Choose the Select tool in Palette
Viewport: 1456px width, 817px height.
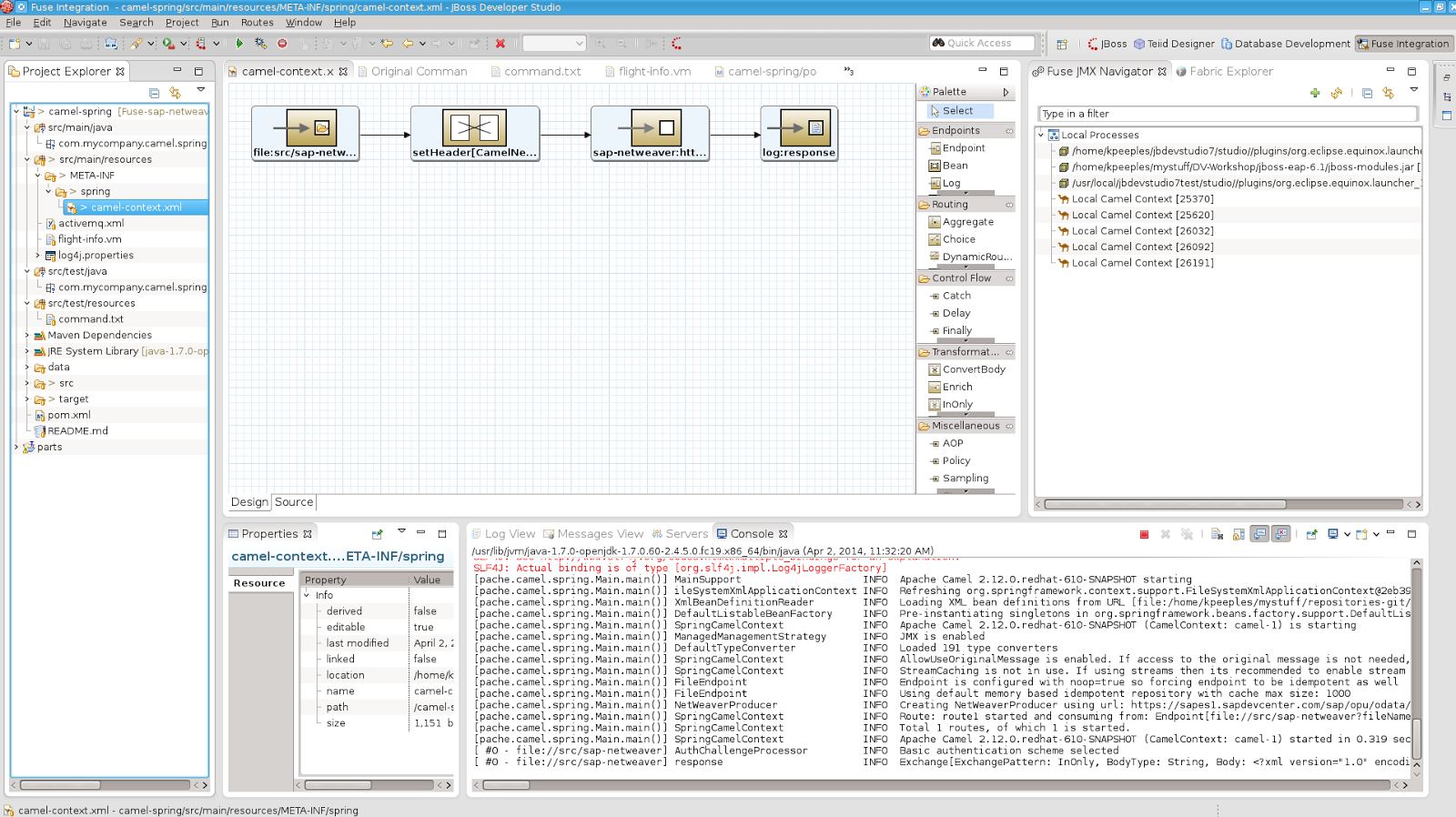(960, 111)
